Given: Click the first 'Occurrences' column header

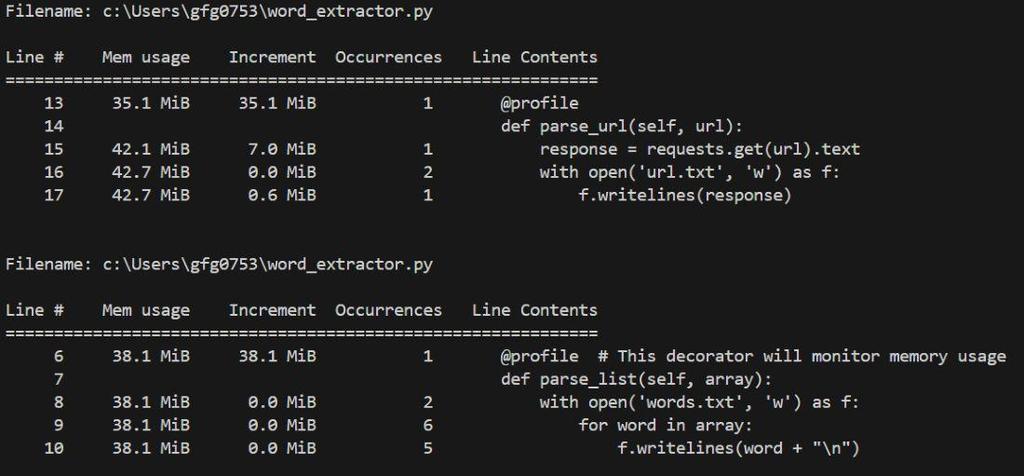Looking at the screenshot, I should pos(388,57).
